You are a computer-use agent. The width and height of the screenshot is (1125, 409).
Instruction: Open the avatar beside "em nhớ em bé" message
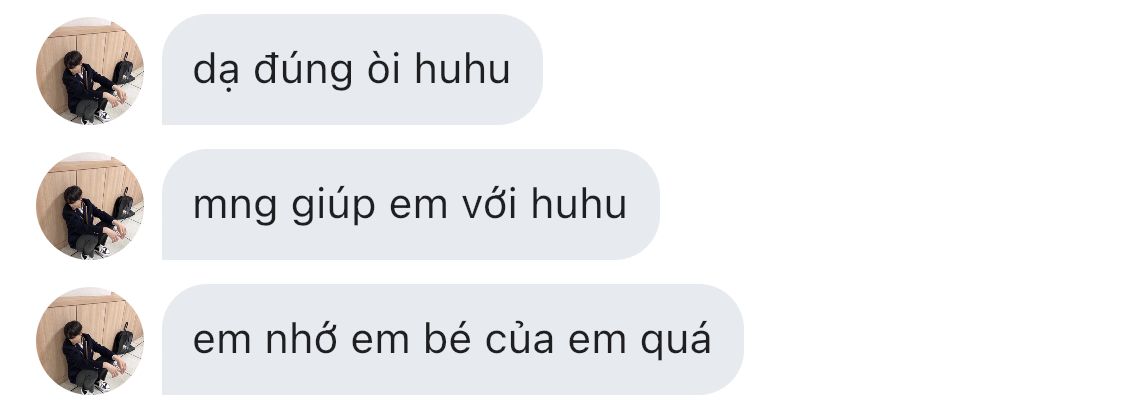[x=90, y=340]
